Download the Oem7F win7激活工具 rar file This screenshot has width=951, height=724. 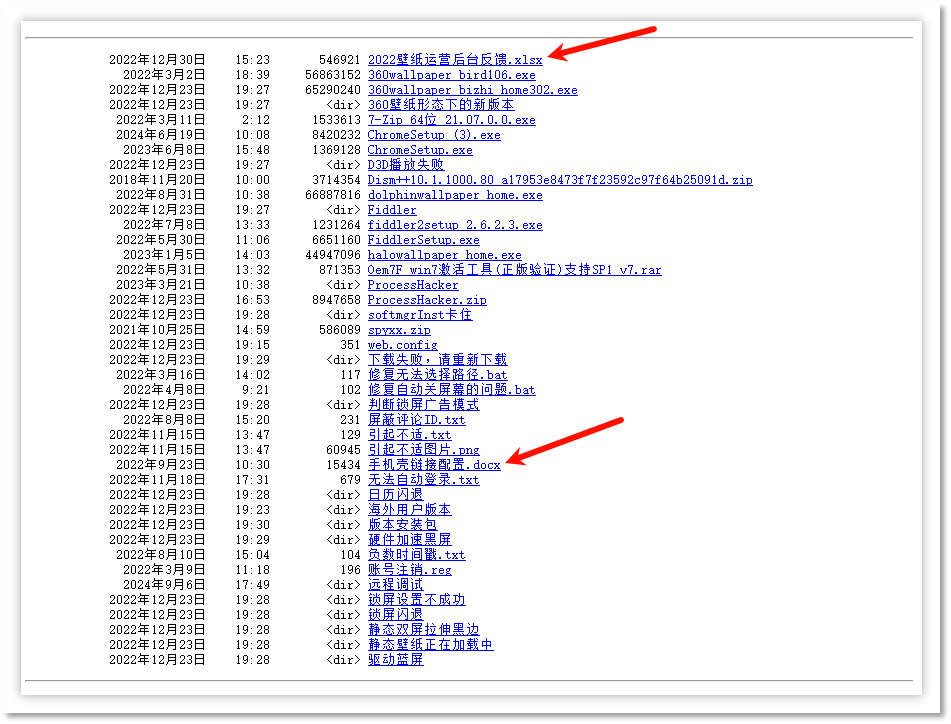pyautogui.click(x=514, y=270)
